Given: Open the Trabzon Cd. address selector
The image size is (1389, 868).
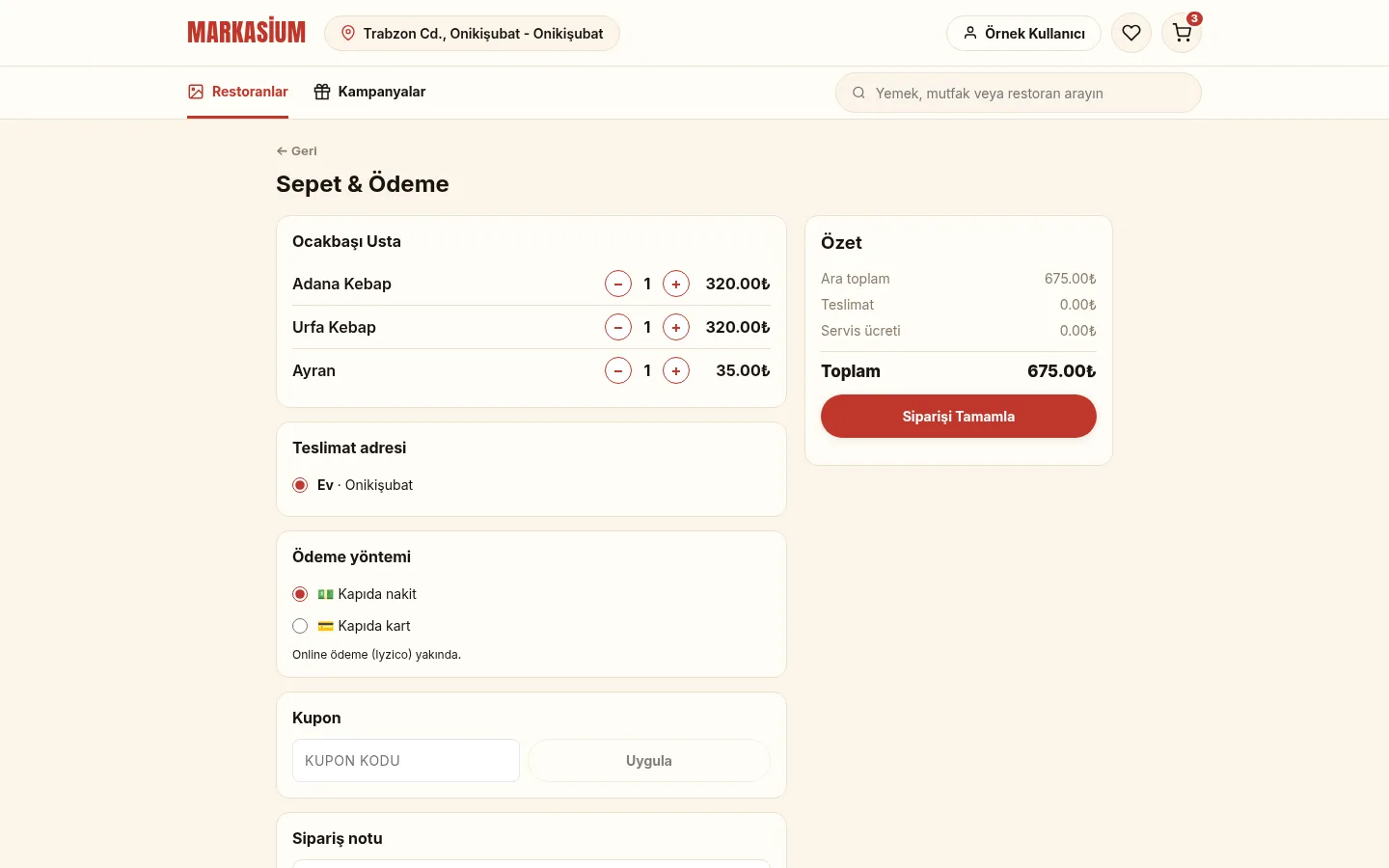Looking at the screenshot, I should point(472,33).
